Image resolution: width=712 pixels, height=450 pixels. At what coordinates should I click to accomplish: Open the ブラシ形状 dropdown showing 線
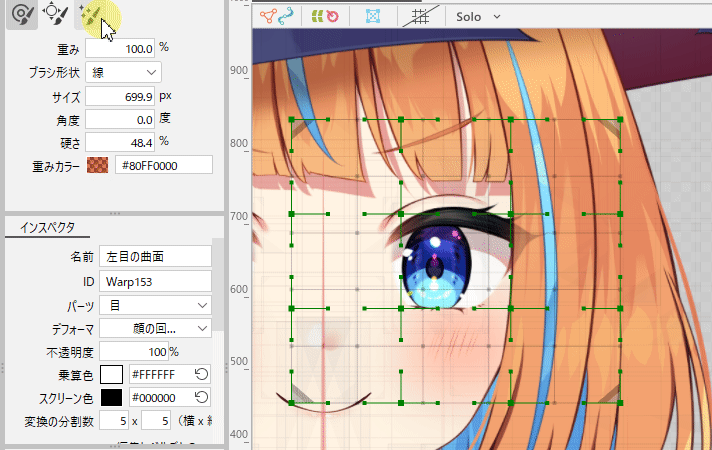[x=124, y=72]
